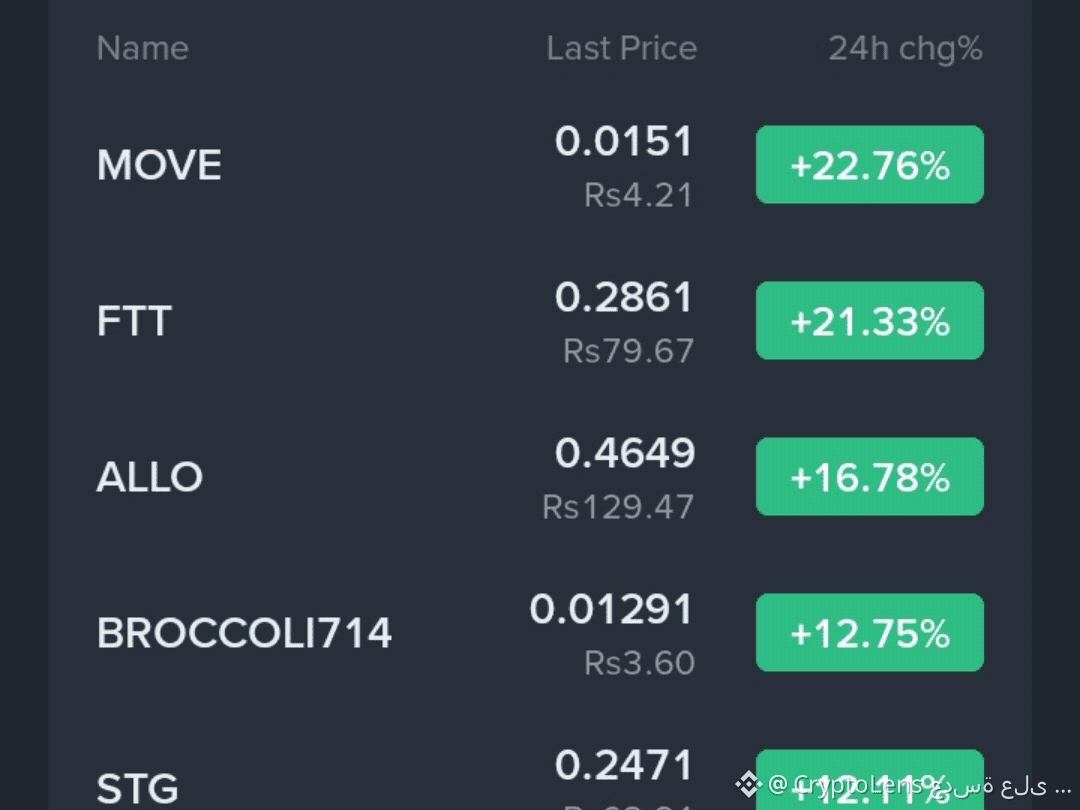1080x810 pixels.
Task: Tap the +22.76% change badge
Action: coord(869,165)
